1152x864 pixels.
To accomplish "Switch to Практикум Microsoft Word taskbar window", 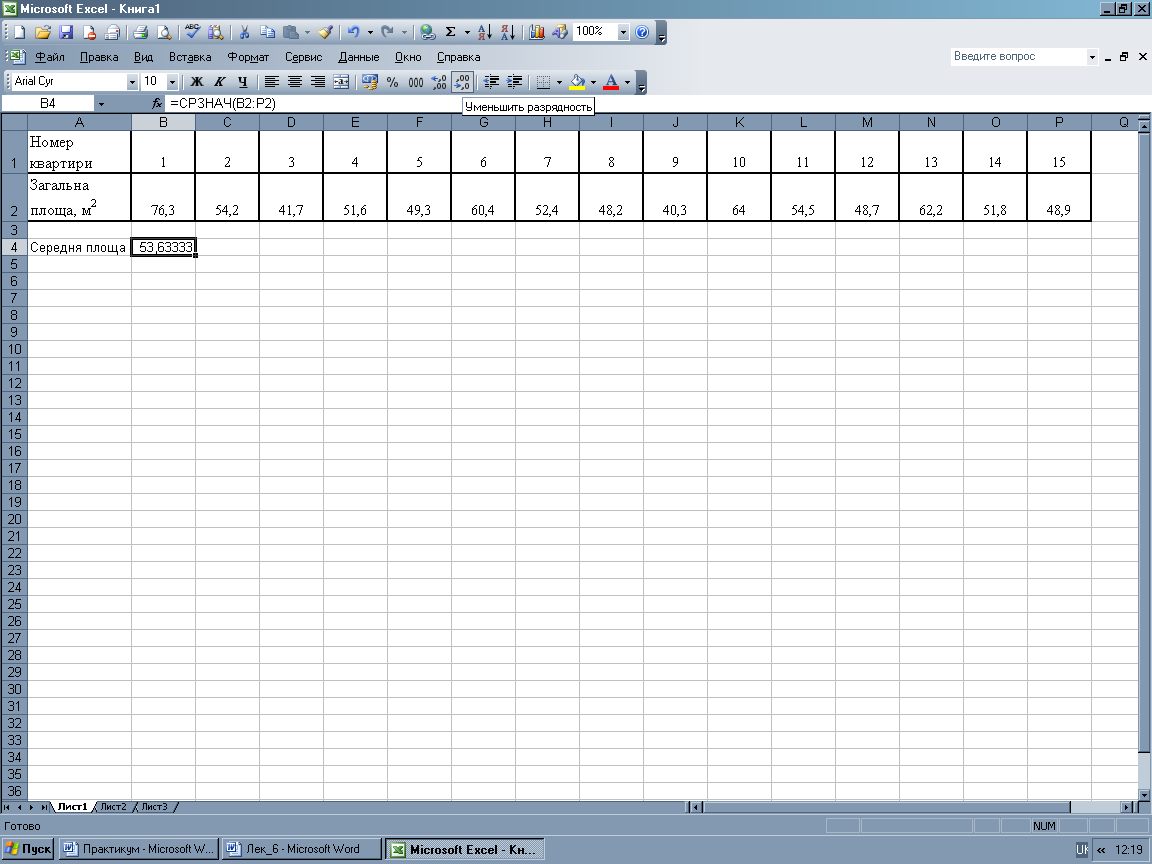I will click(140, 849).
